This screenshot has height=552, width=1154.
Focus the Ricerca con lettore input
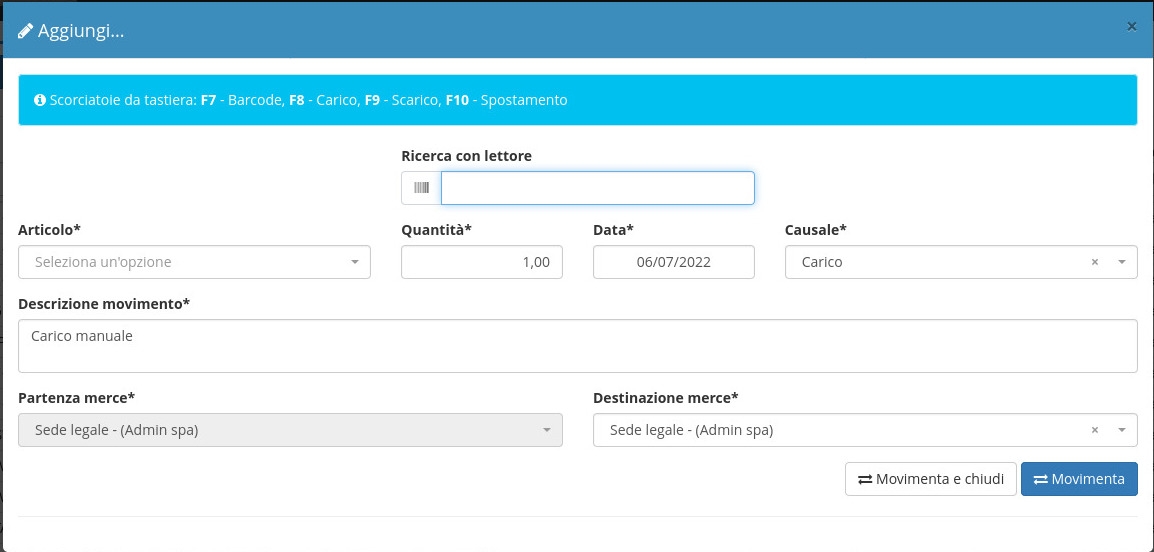[x=597, y=188]
